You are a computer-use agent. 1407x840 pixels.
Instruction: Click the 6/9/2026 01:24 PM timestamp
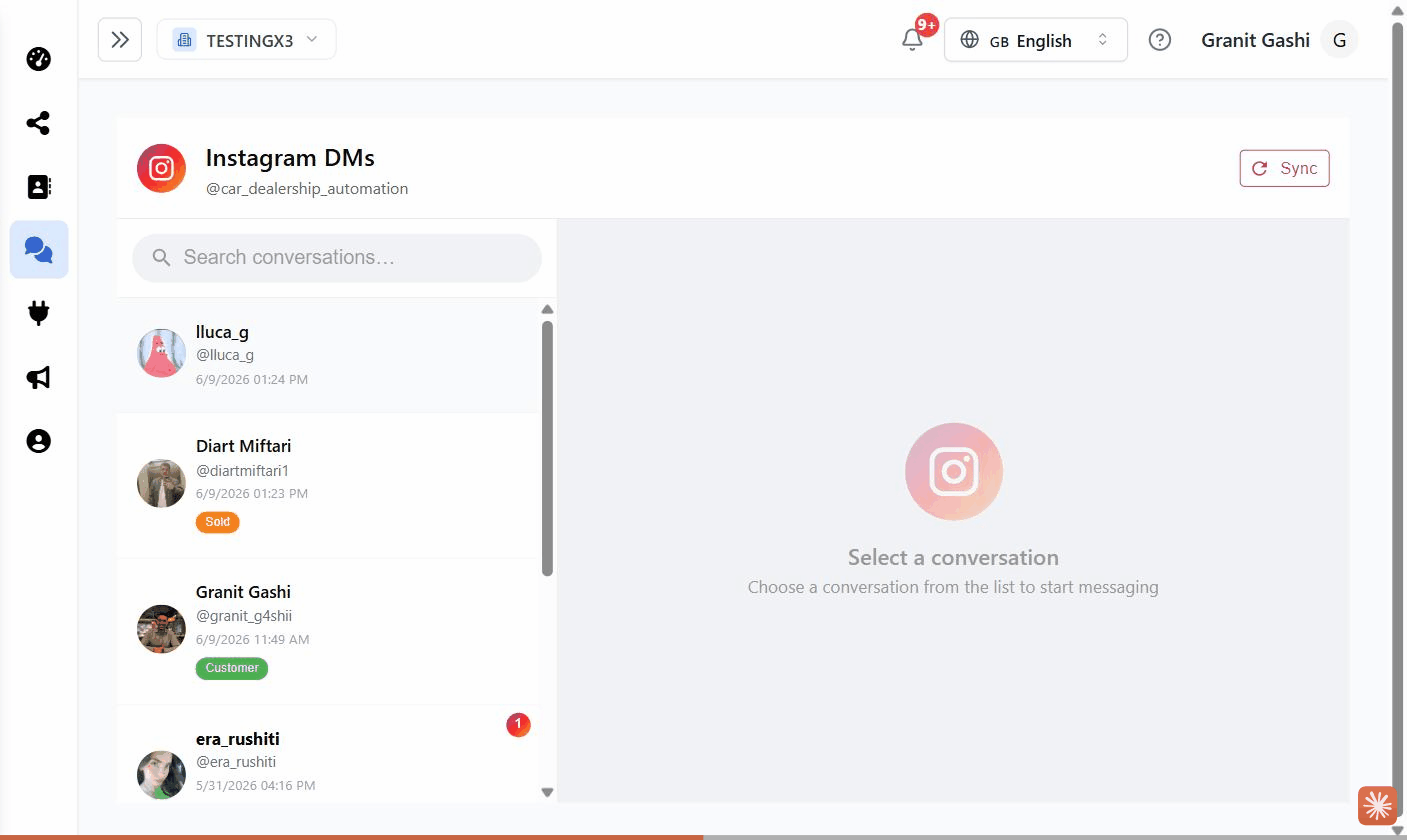pos(252,380)
